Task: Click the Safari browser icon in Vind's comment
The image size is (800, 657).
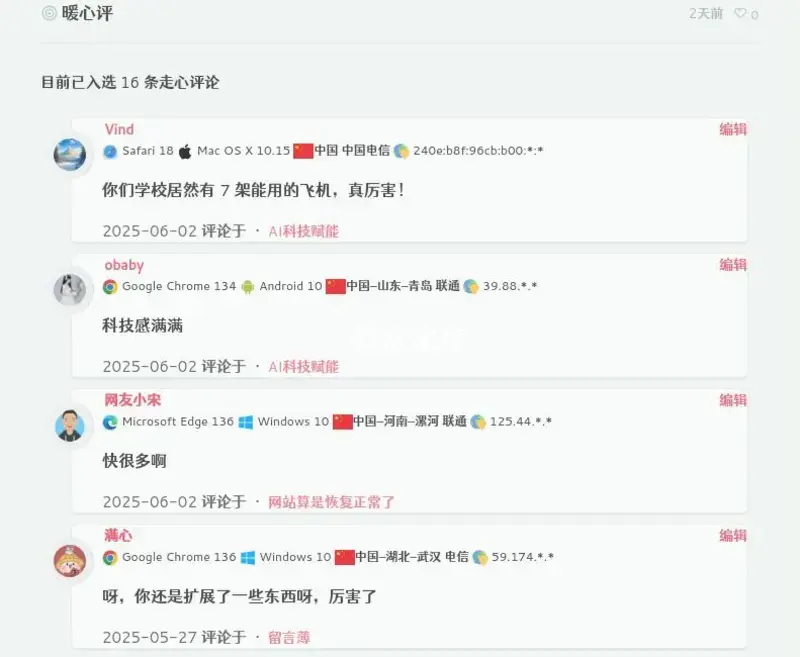Action: 110,151
